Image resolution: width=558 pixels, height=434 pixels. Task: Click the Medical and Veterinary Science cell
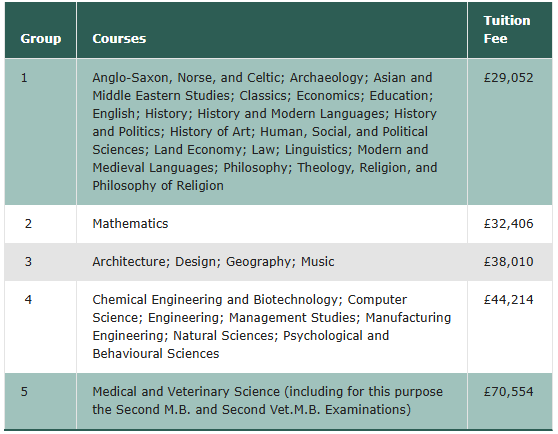[272, 401]
